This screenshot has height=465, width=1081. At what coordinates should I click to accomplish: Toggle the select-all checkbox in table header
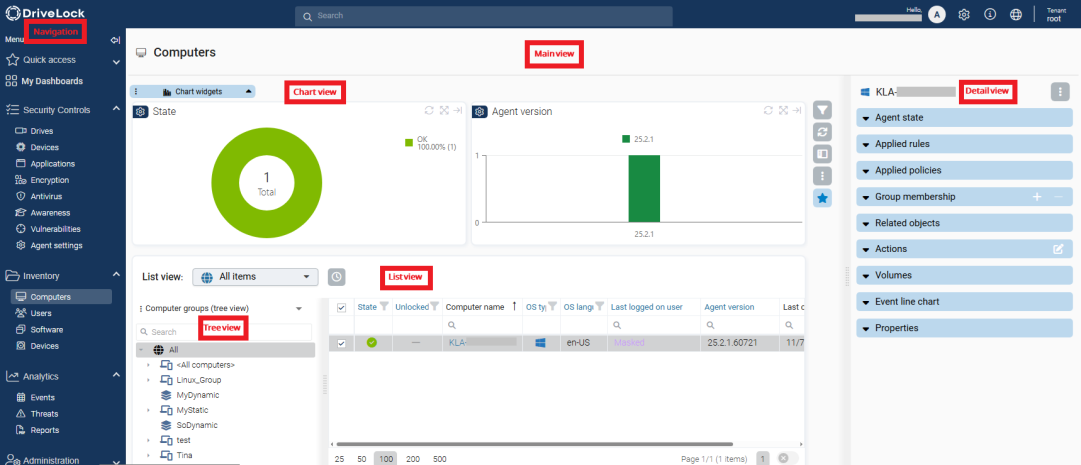[343, 308]
